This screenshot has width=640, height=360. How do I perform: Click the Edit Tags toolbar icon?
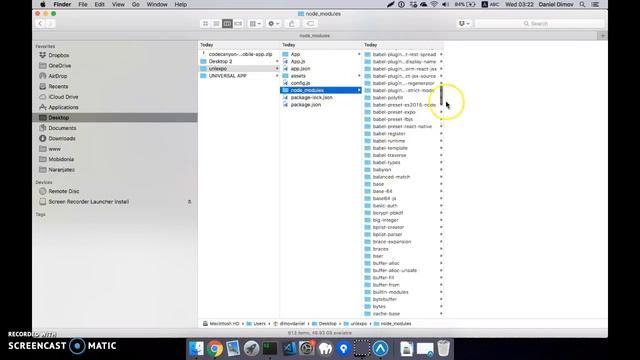click(310, 24)
